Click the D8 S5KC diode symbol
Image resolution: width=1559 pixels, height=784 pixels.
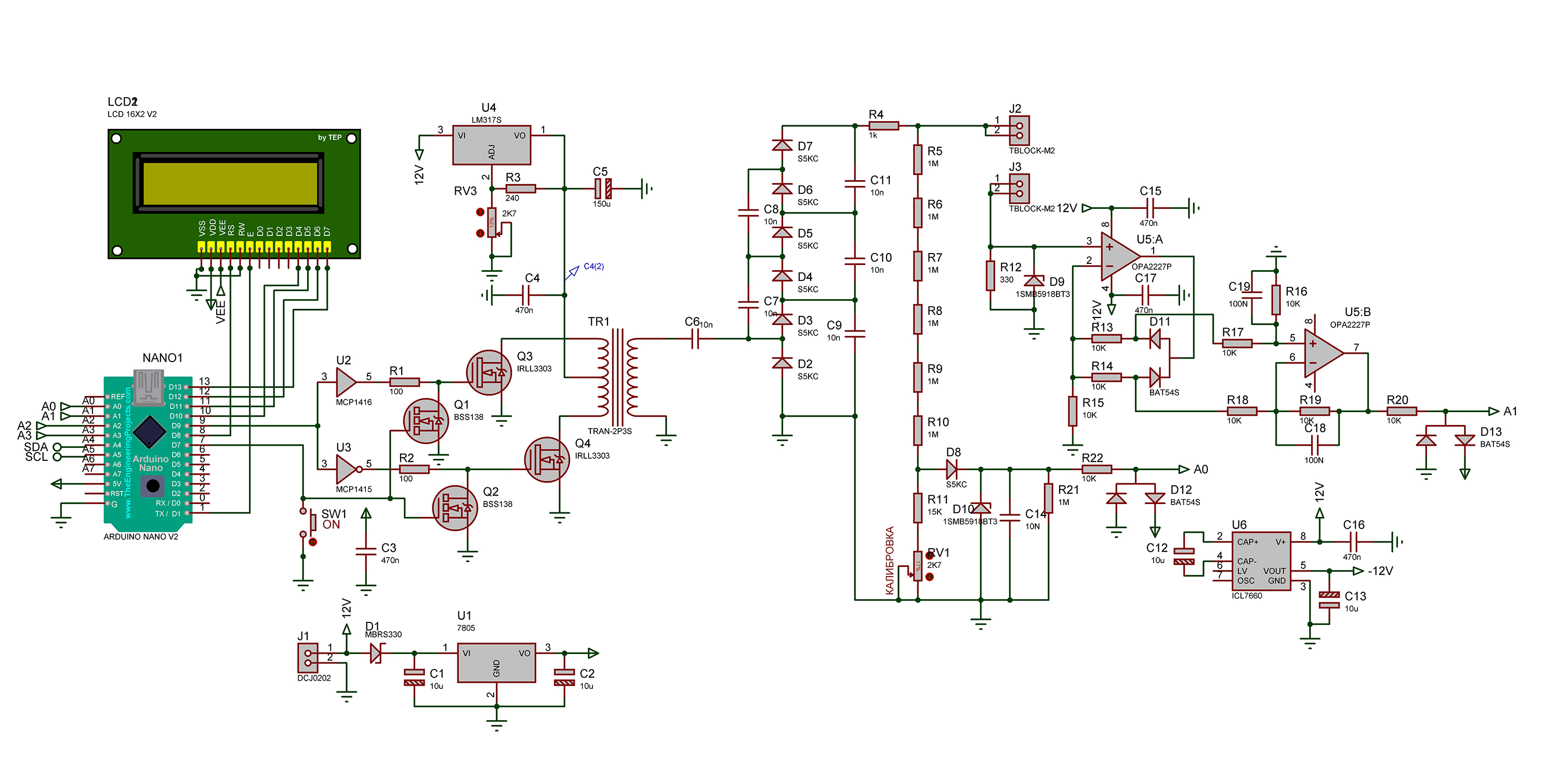[952, 469]
